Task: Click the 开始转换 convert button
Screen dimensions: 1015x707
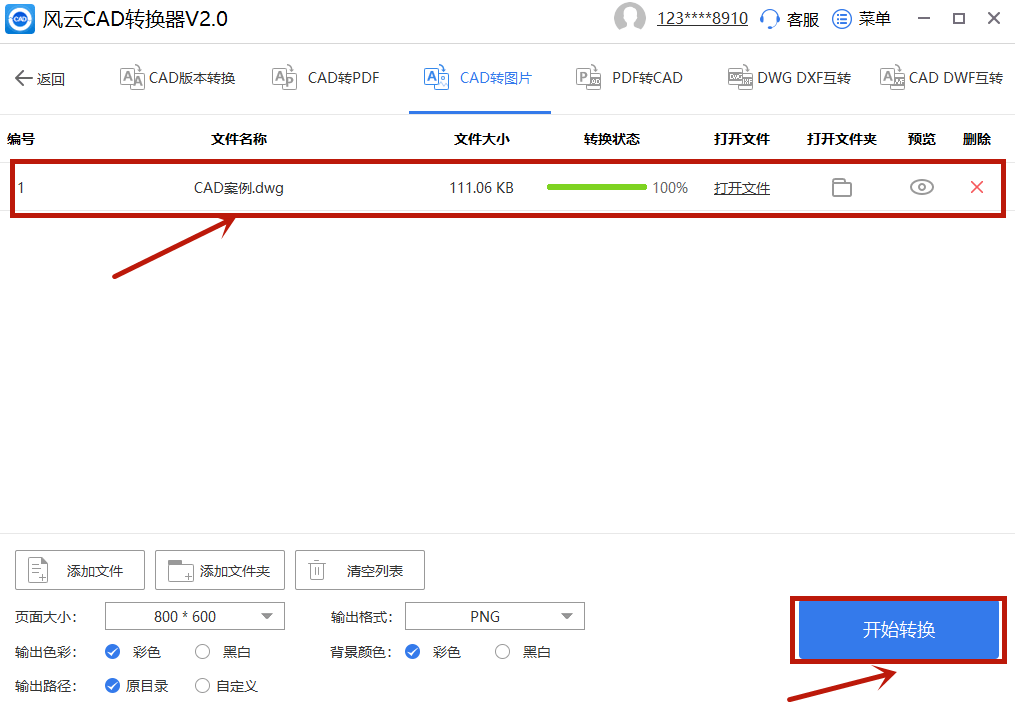Action: coord(896,630)
